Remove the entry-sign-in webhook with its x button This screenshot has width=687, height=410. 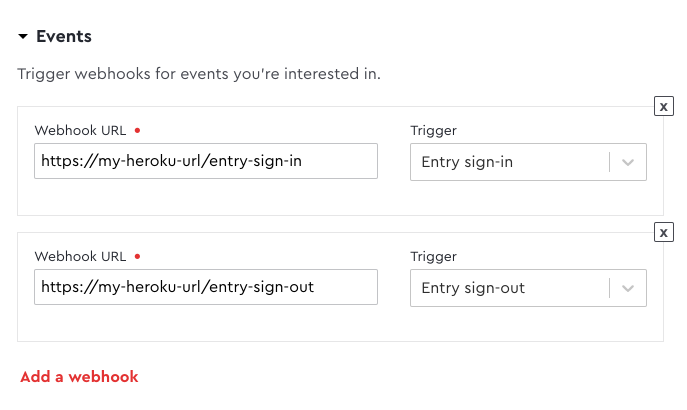pos(663,106)
